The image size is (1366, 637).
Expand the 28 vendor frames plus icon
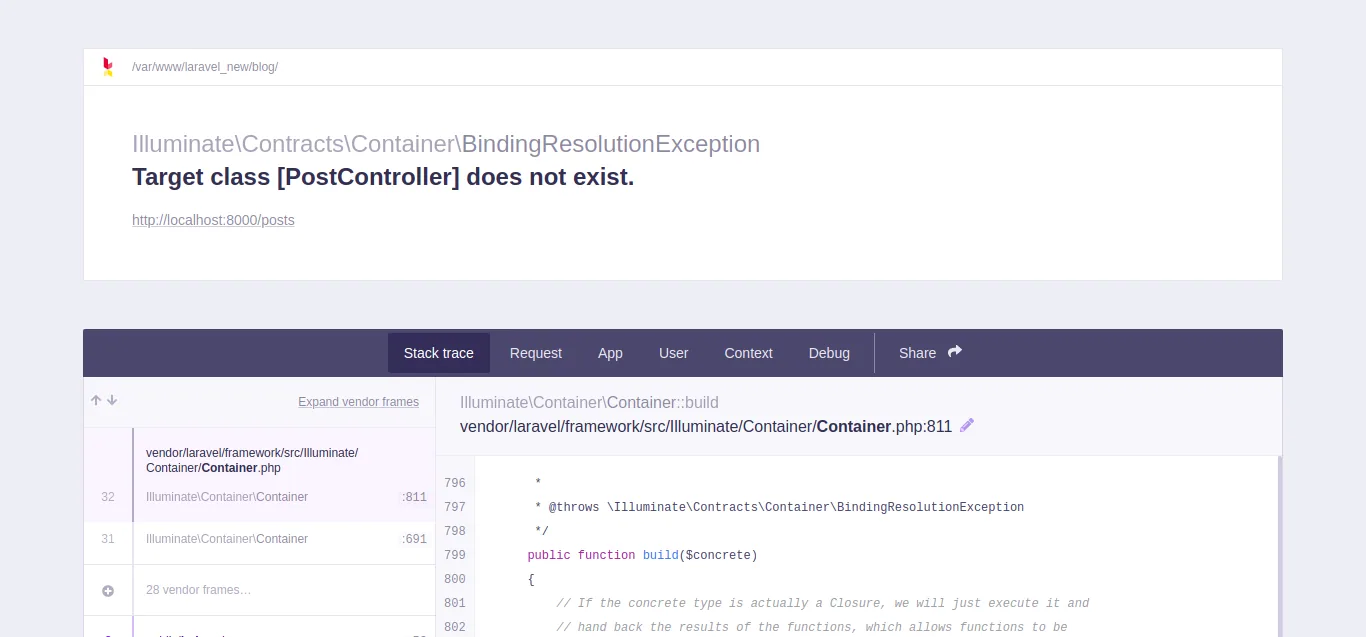click(x=108, y=591)
